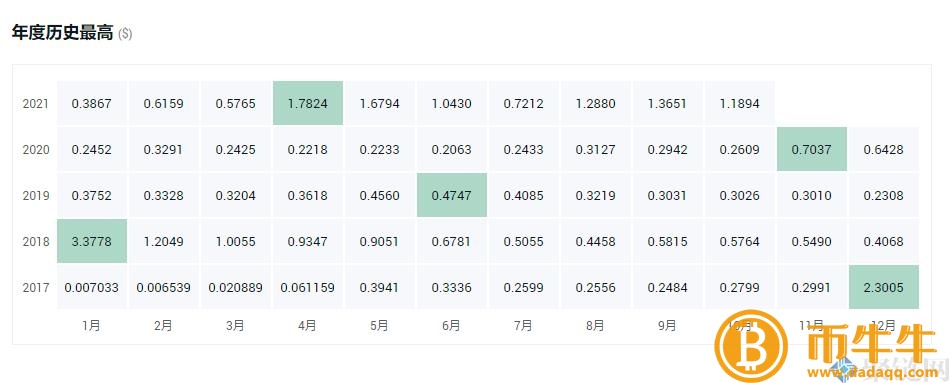Click the 1.2049 value for February 2018

[x=163, y=241]
